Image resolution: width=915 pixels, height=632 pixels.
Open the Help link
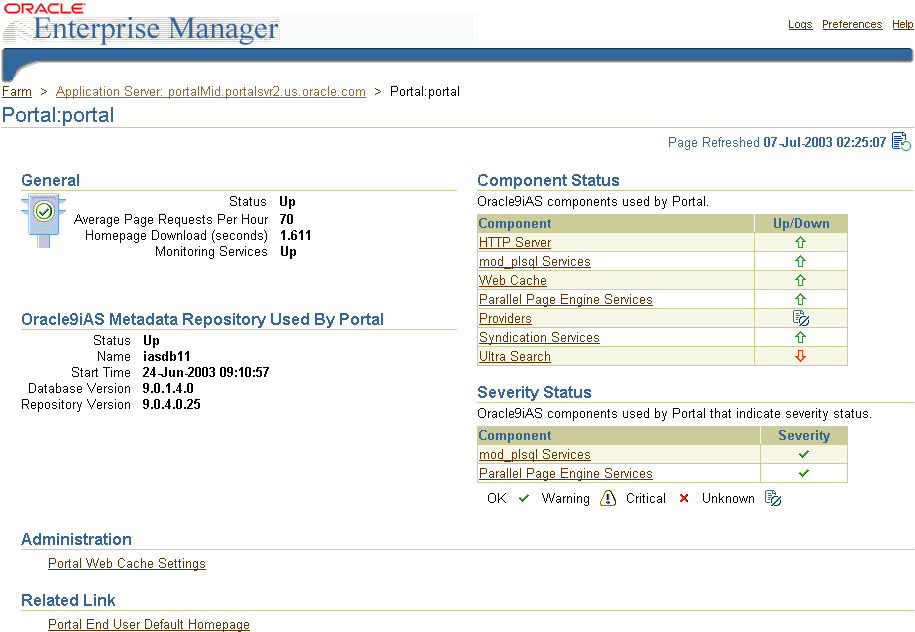pyautogui.click(x=902, y=25)
